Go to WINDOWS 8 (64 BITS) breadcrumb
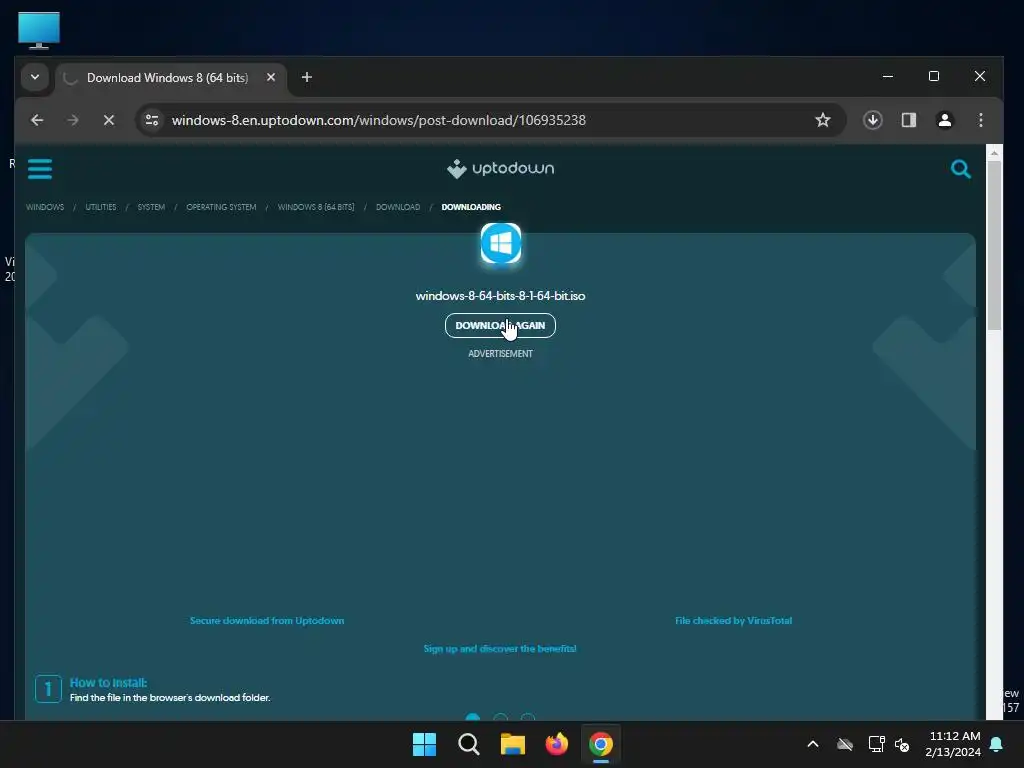The image size is (1024, 768). click(316, 207)
